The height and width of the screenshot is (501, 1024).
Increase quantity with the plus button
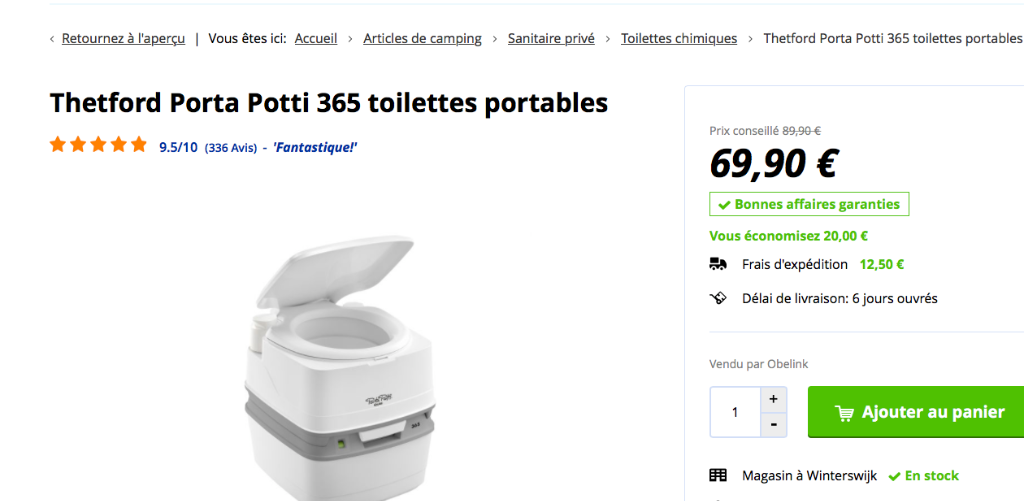(773, 399)
